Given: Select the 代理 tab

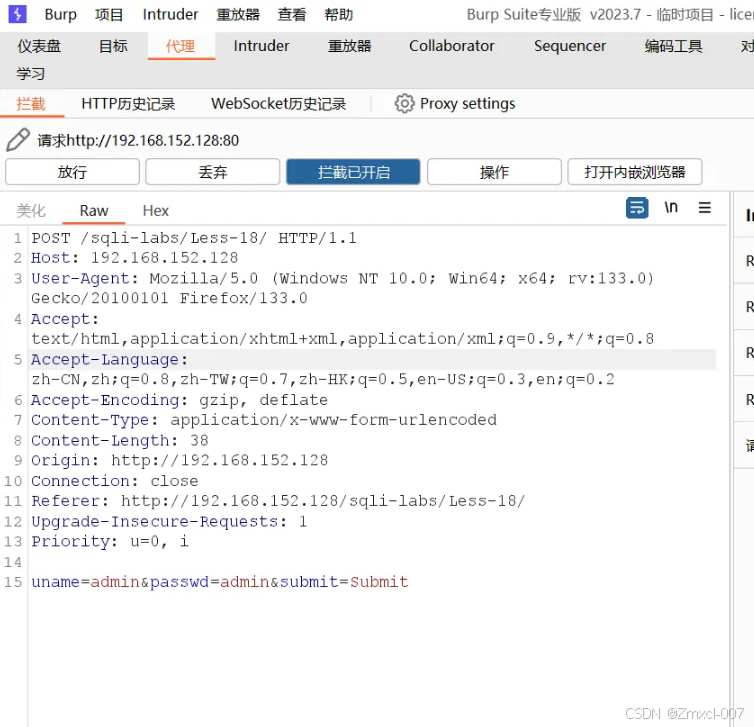Looking at the screenshot, I should coord(180,46).
